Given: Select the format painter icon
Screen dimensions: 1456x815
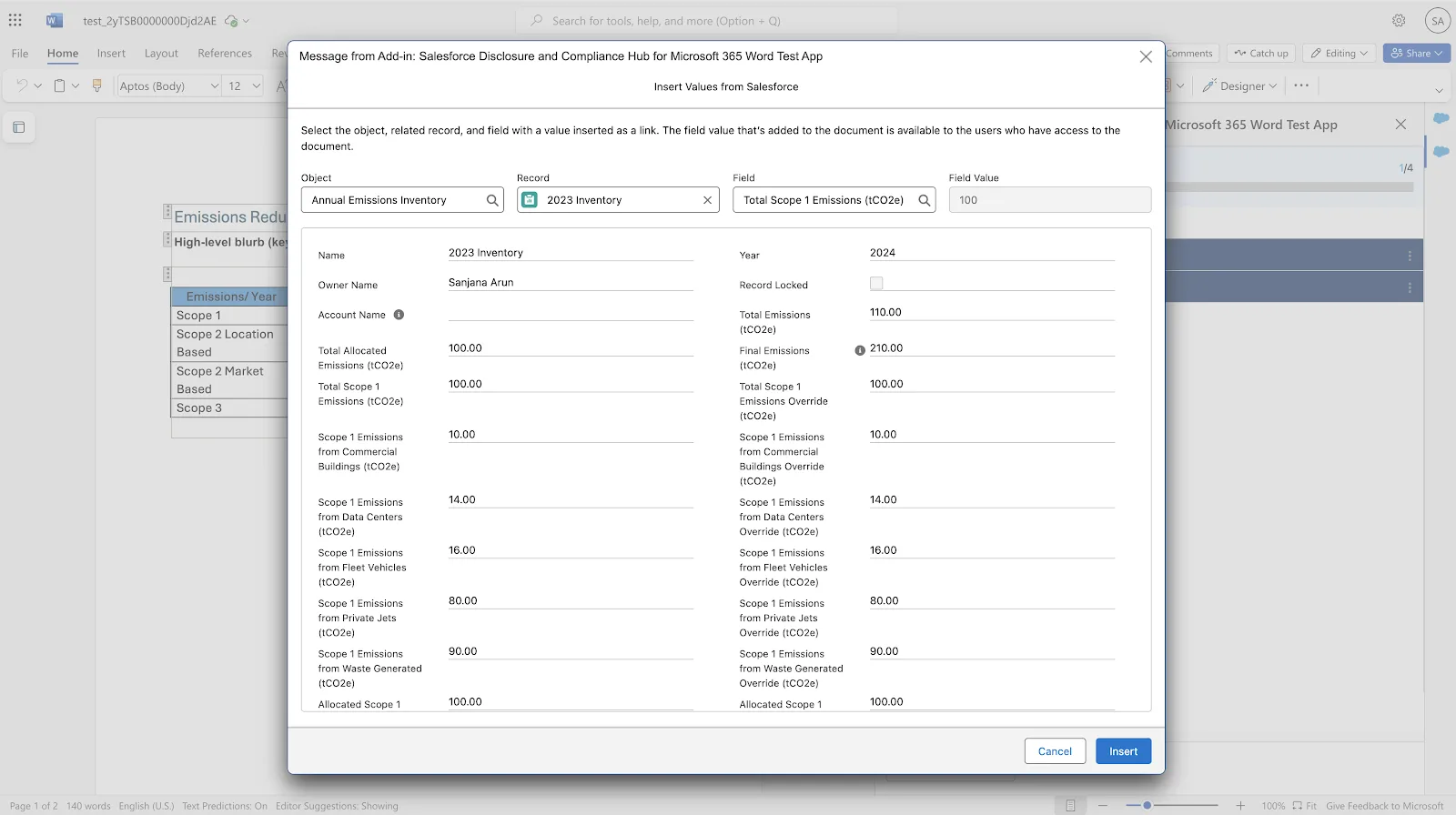Looking at the screenshot, I should click(96, 86).
